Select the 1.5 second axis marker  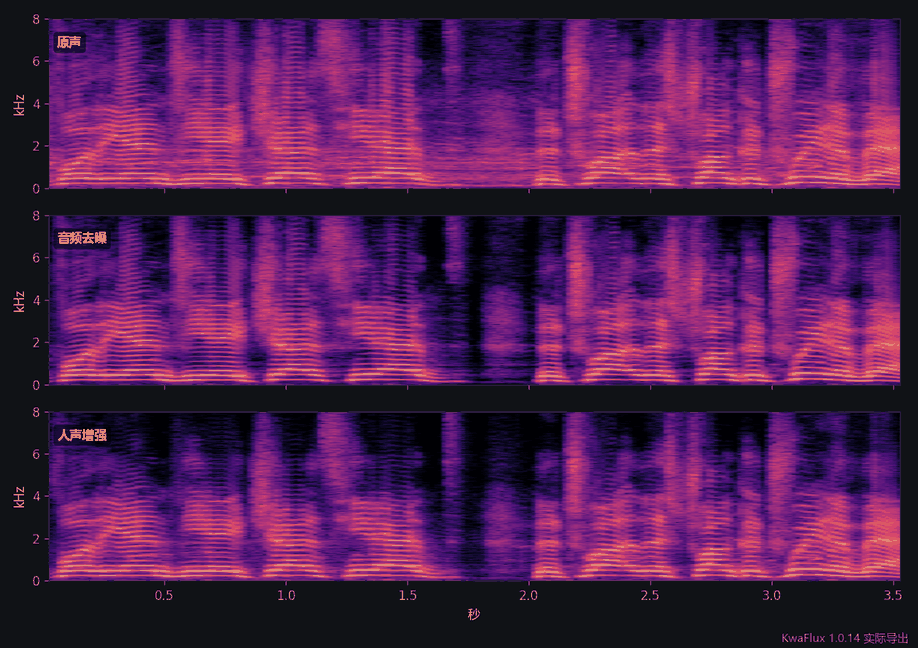(x=407, y=595)
